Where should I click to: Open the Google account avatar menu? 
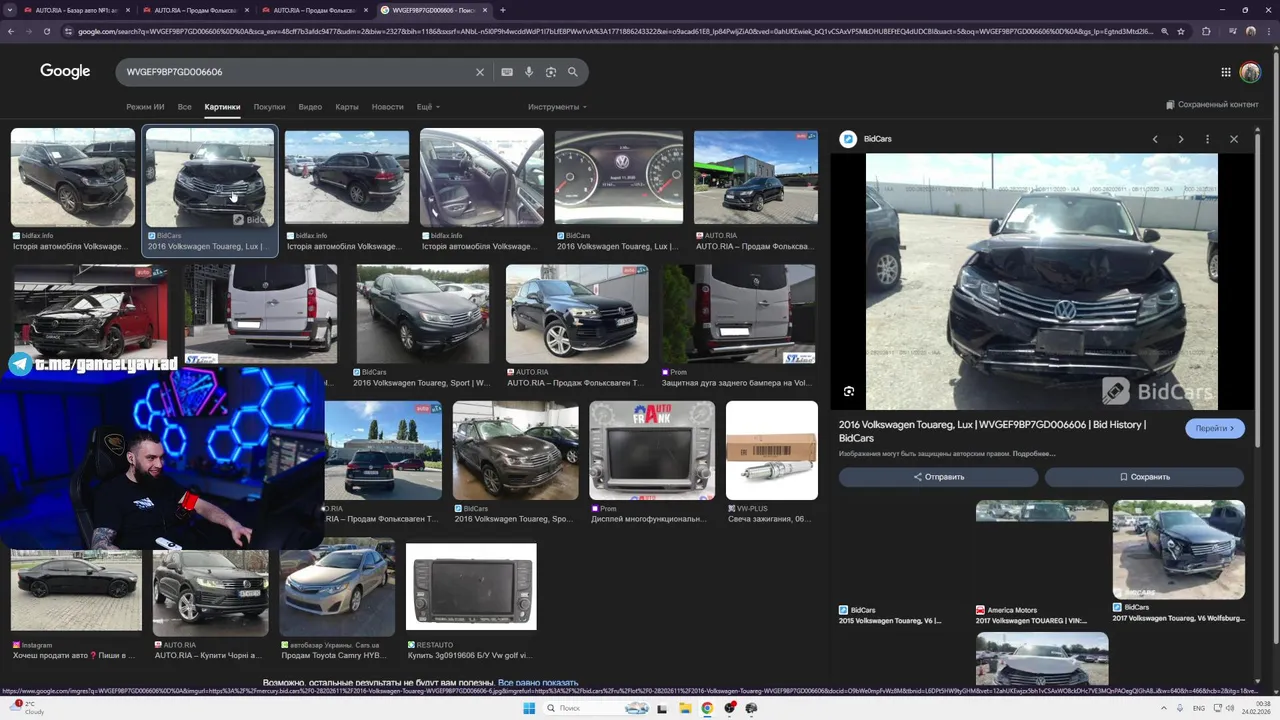click(1250, 72)
